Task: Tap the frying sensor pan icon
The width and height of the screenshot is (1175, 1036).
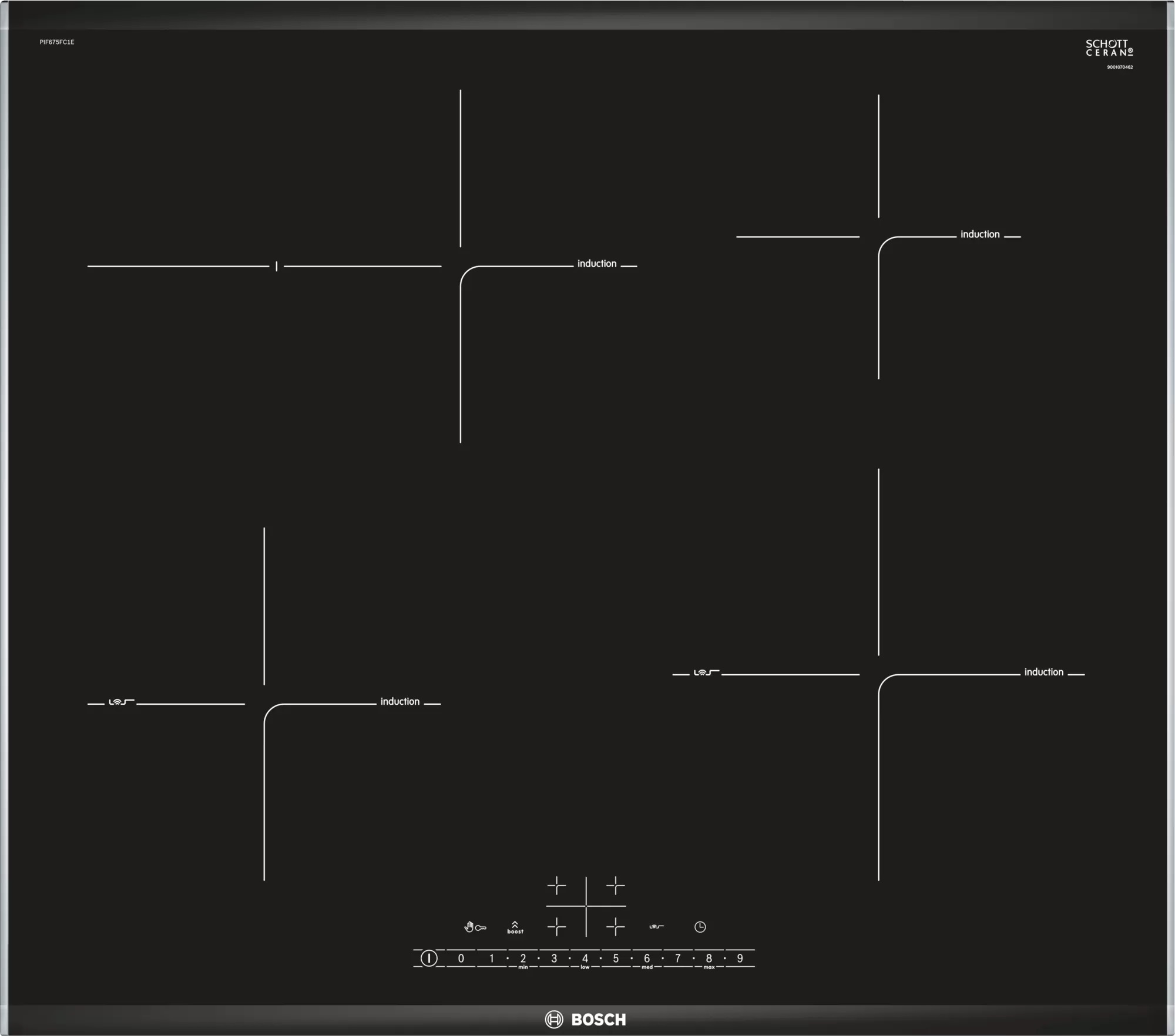Action: [656, 927]
